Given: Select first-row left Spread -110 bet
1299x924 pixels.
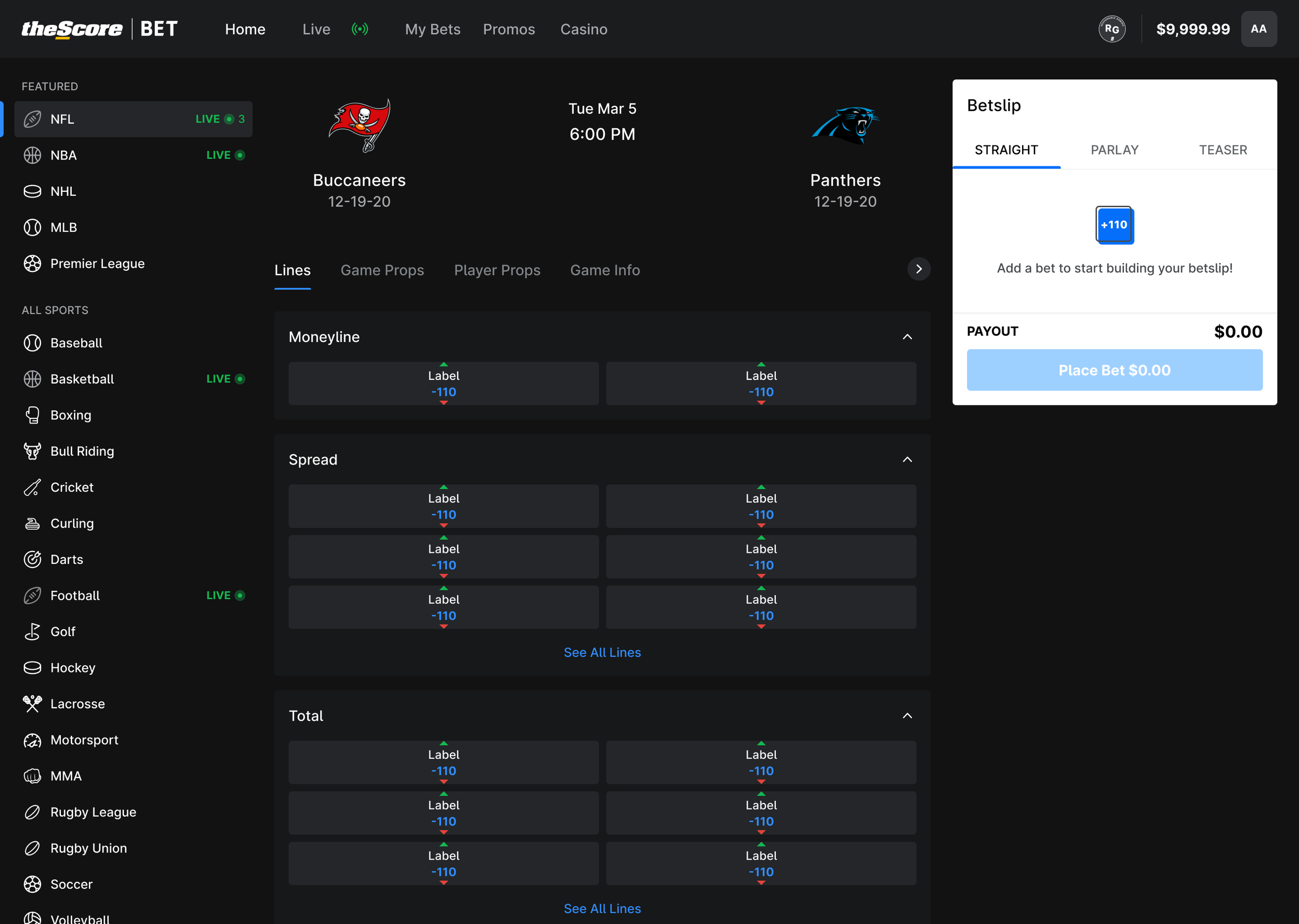Looking at the screenshot, I should 444,506.
